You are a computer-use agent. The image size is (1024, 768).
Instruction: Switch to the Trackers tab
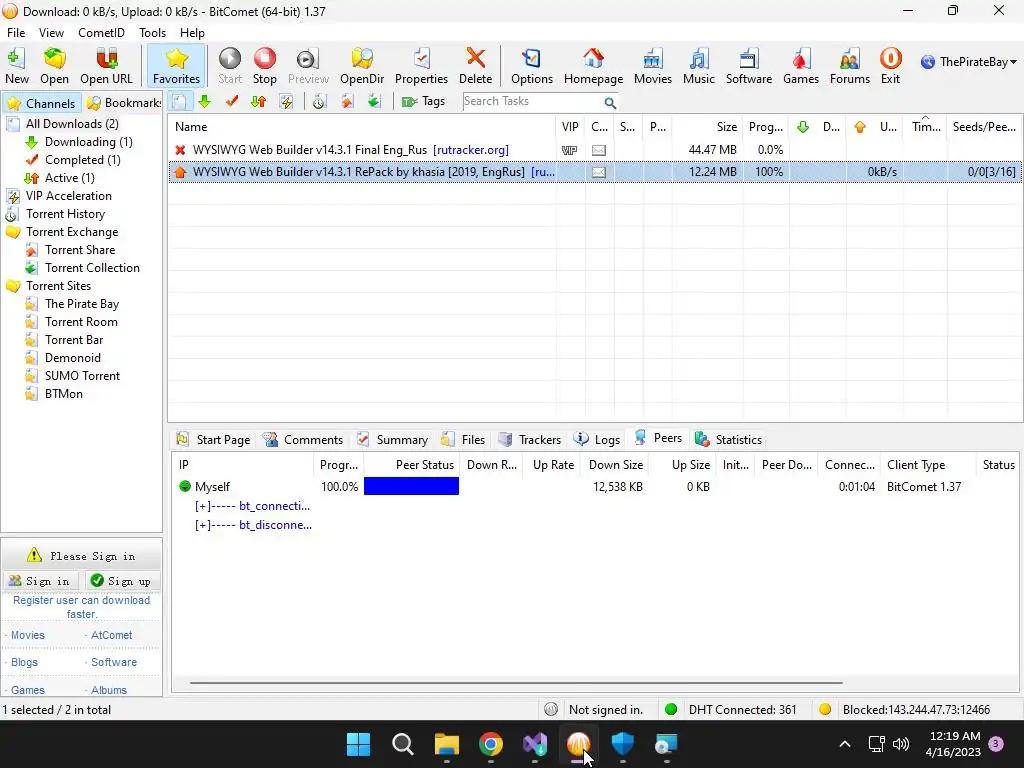[x=530, y=440]
